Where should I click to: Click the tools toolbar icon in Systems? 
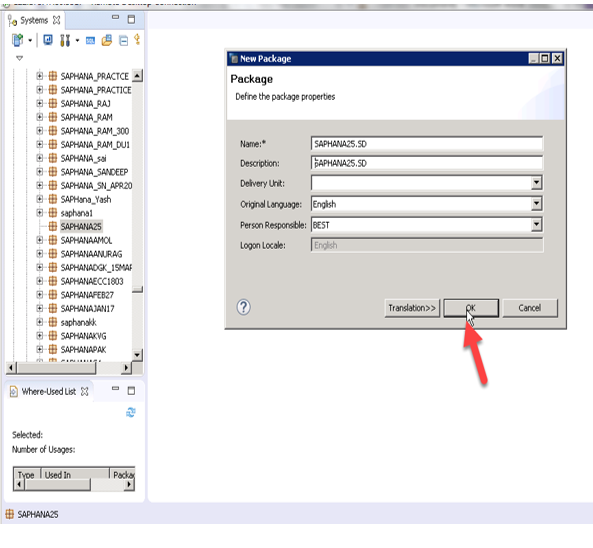[x=65, y=40]
